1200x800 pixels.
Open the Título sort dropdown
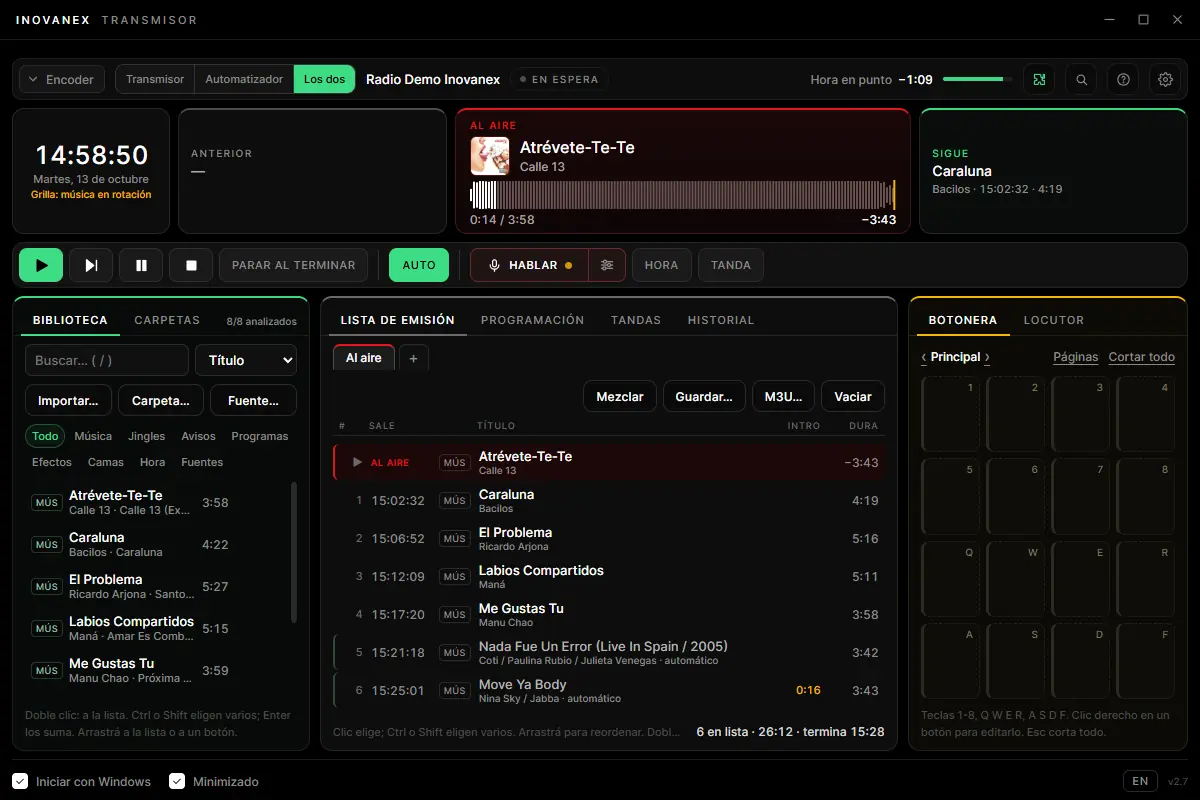(x=246, y=360)
